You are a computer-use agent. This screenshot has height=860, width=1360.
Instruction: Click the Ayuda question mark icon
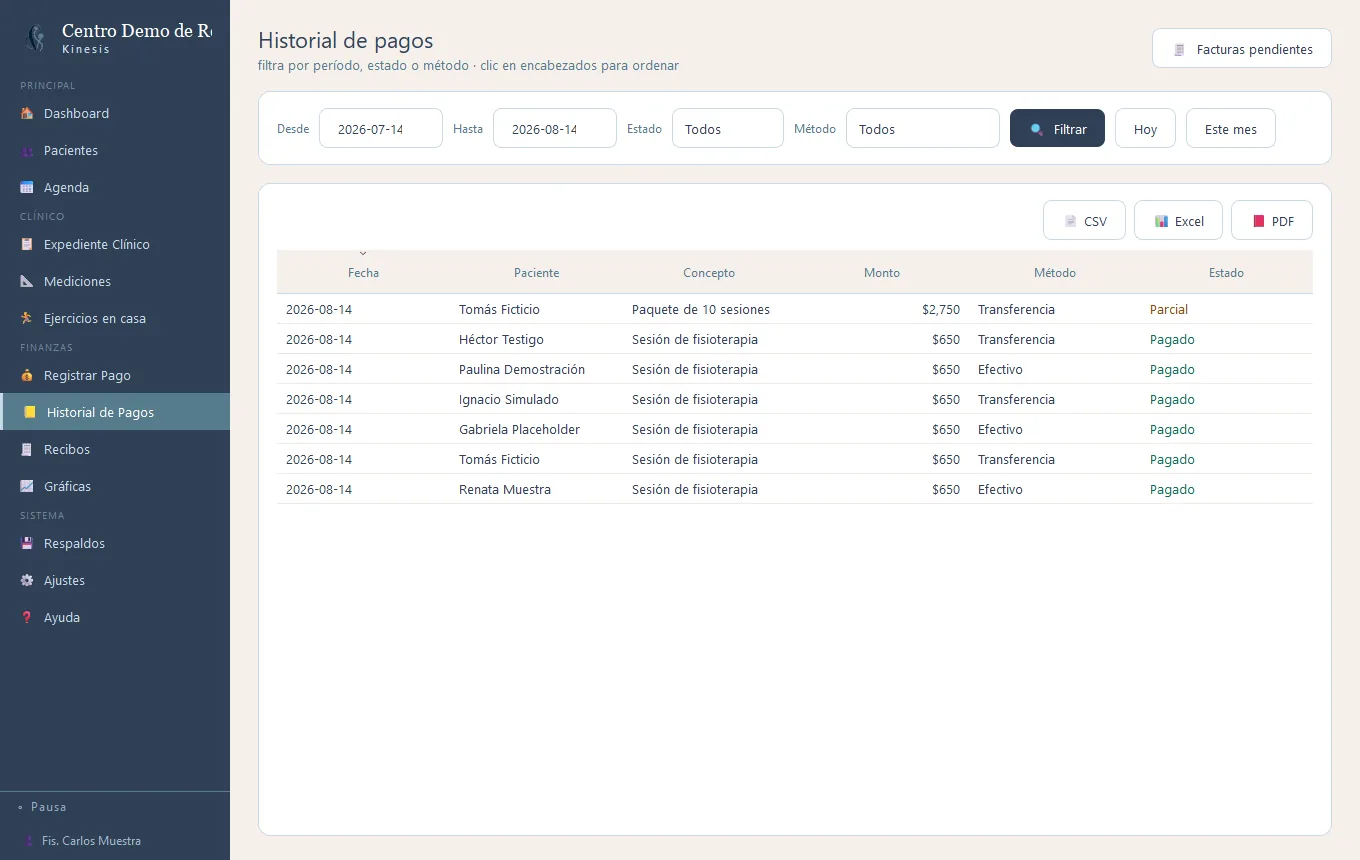27,617
